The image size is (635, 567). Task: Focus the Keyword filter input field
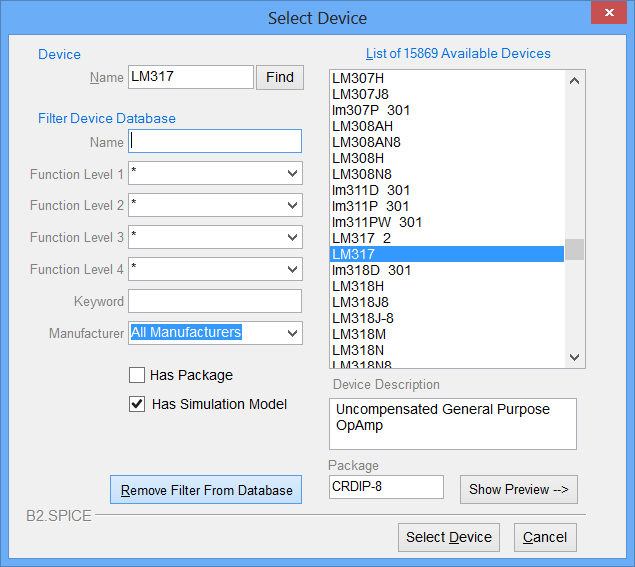[215, 301]
